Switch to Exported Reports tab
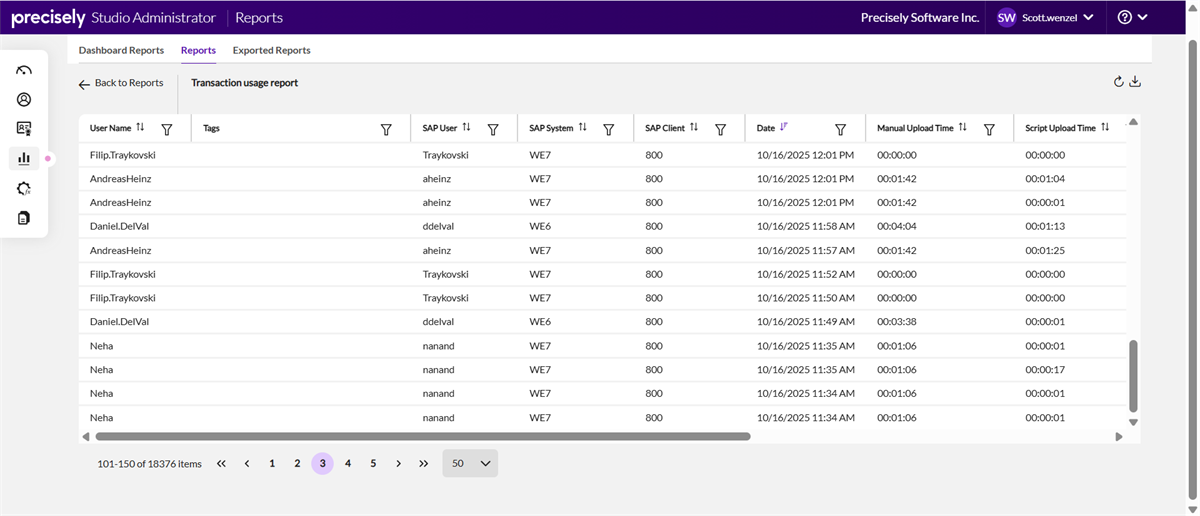Image resolution: width=1200 pixels, height=516 pixels. point(271,50)
